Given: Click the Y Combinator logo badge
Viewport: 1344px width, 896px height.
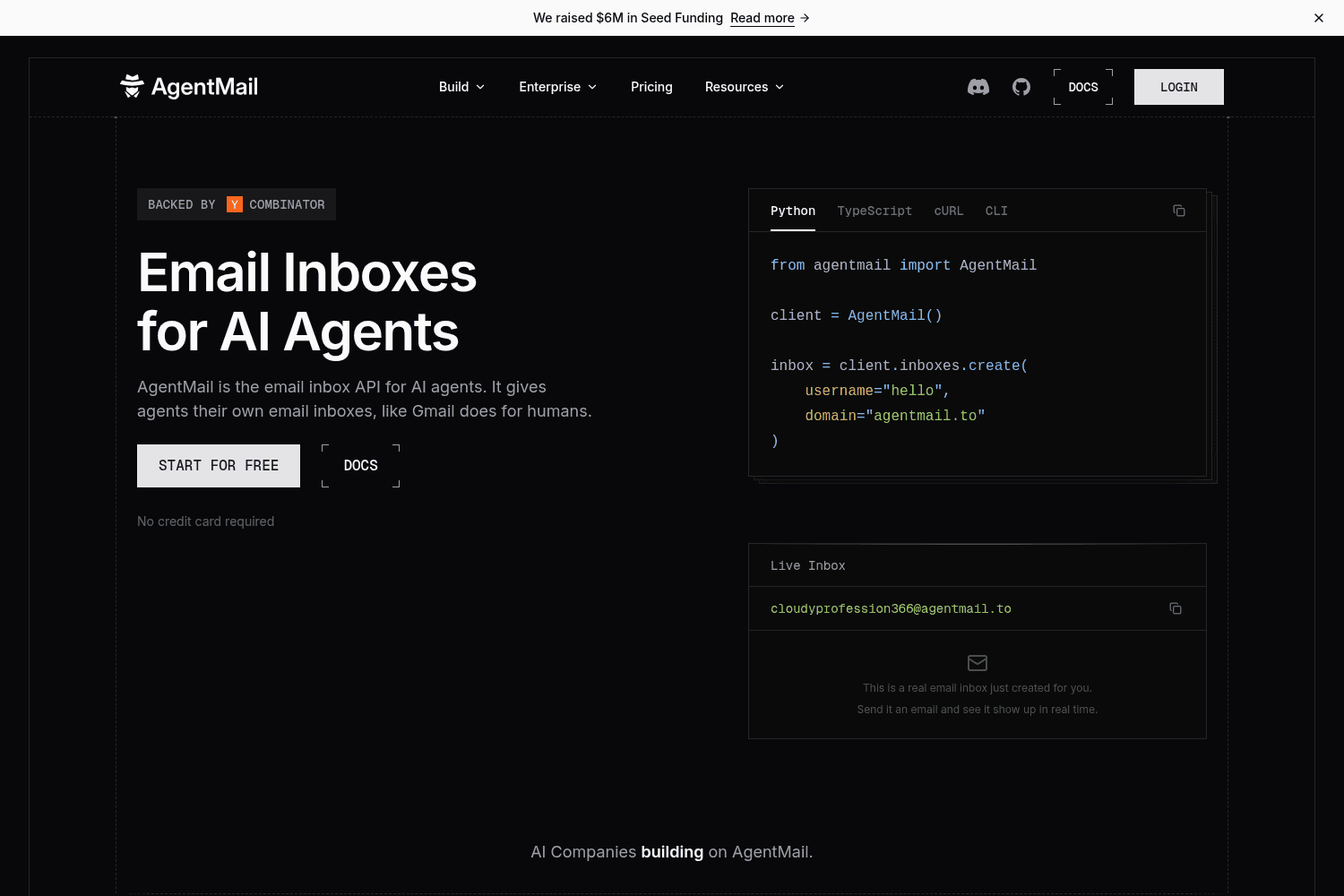Looking at the screenshot, I should 235,204.
